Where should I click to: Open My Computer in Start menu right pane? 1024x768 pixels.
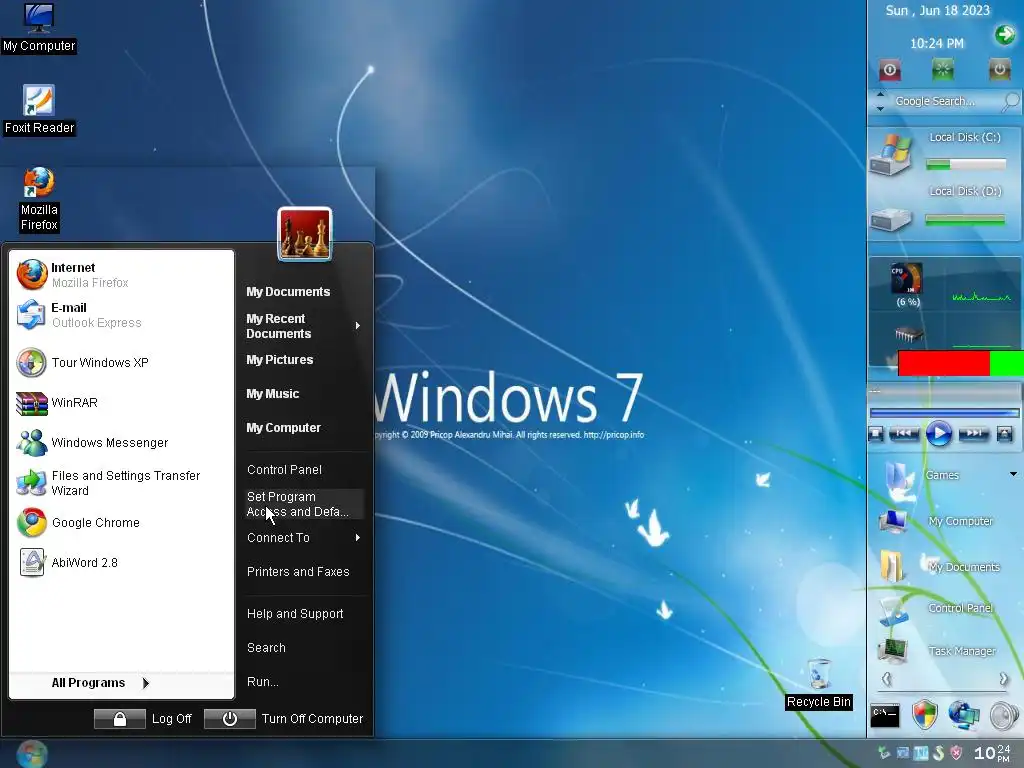(283, 428)
